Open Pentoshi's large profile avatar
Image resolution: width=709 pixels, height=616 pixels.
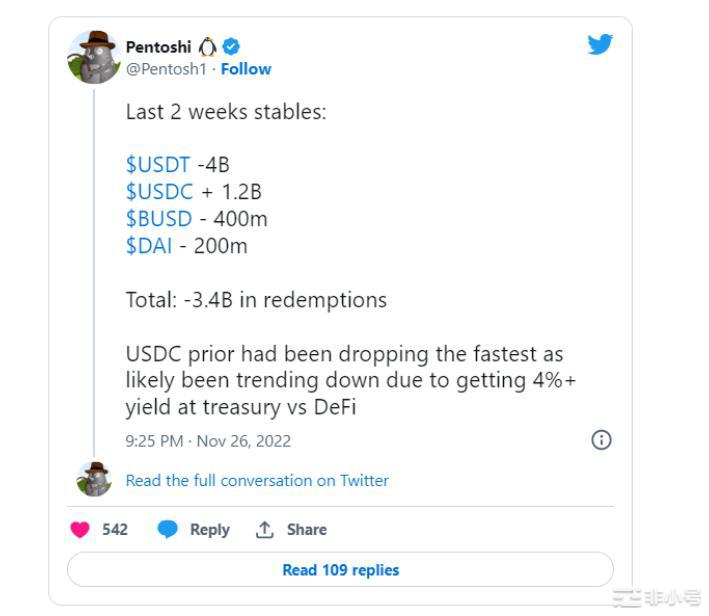click(92, 56)
